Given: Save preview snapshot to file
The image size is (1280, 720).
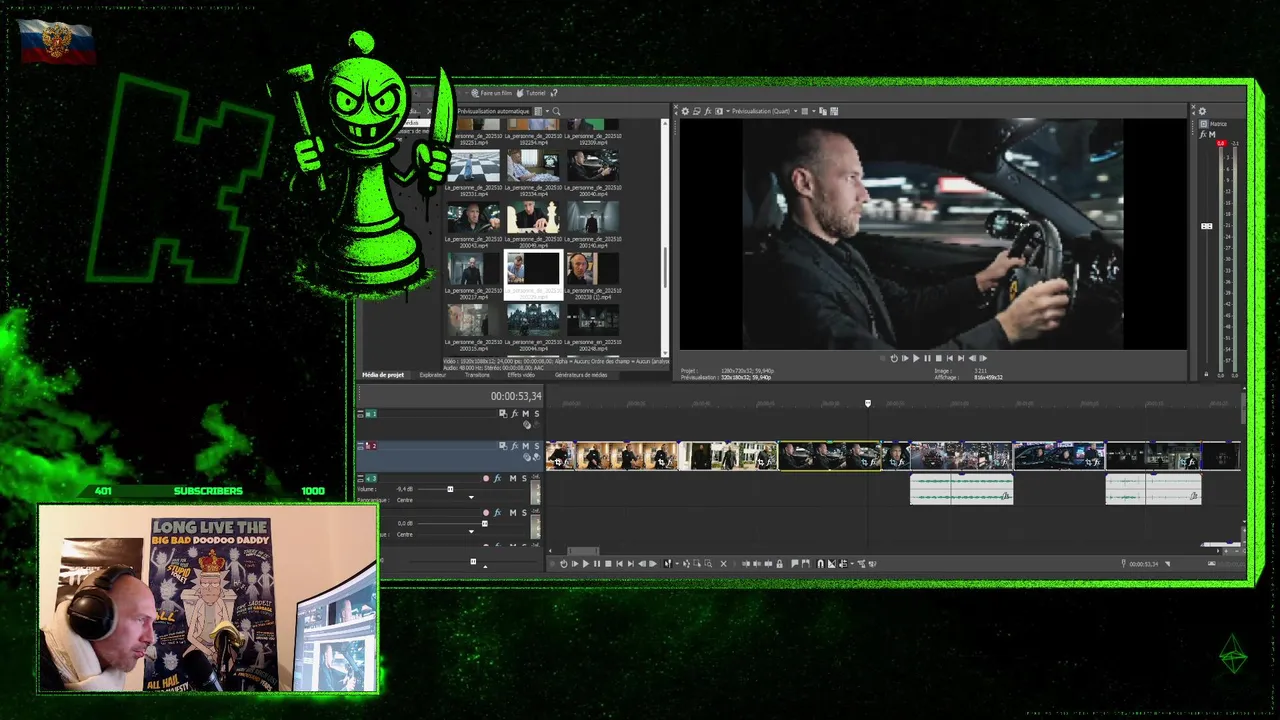Looking at the screenshot, I should pos(834,111).
